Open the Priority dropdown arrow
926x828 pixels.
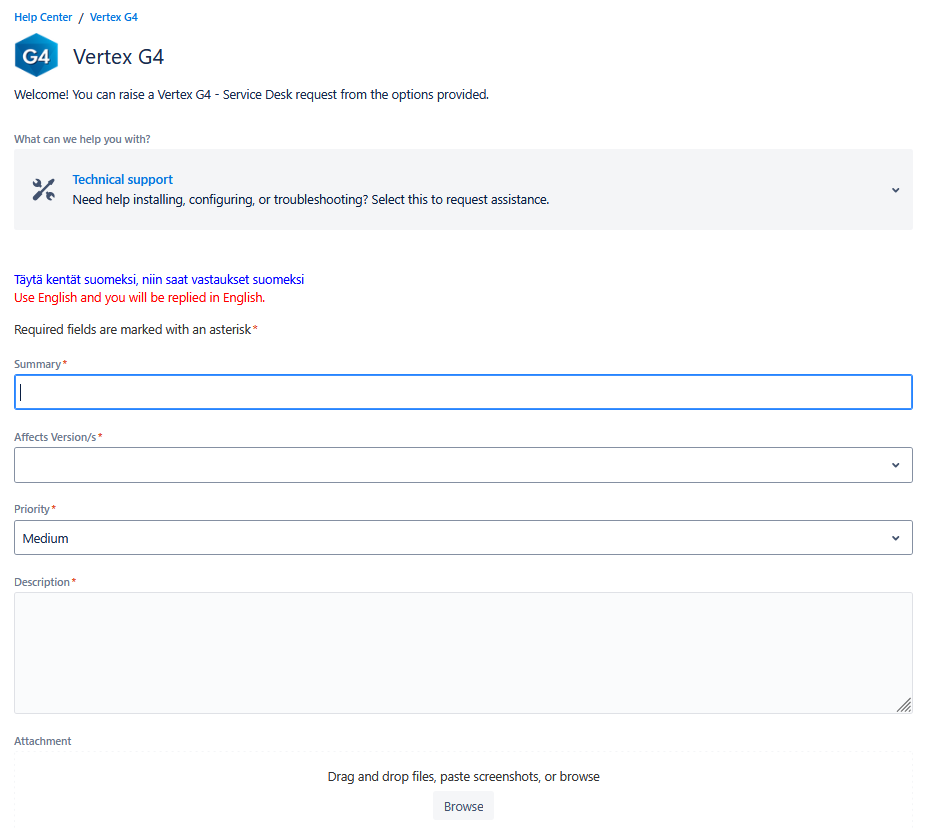pos(895,538)
